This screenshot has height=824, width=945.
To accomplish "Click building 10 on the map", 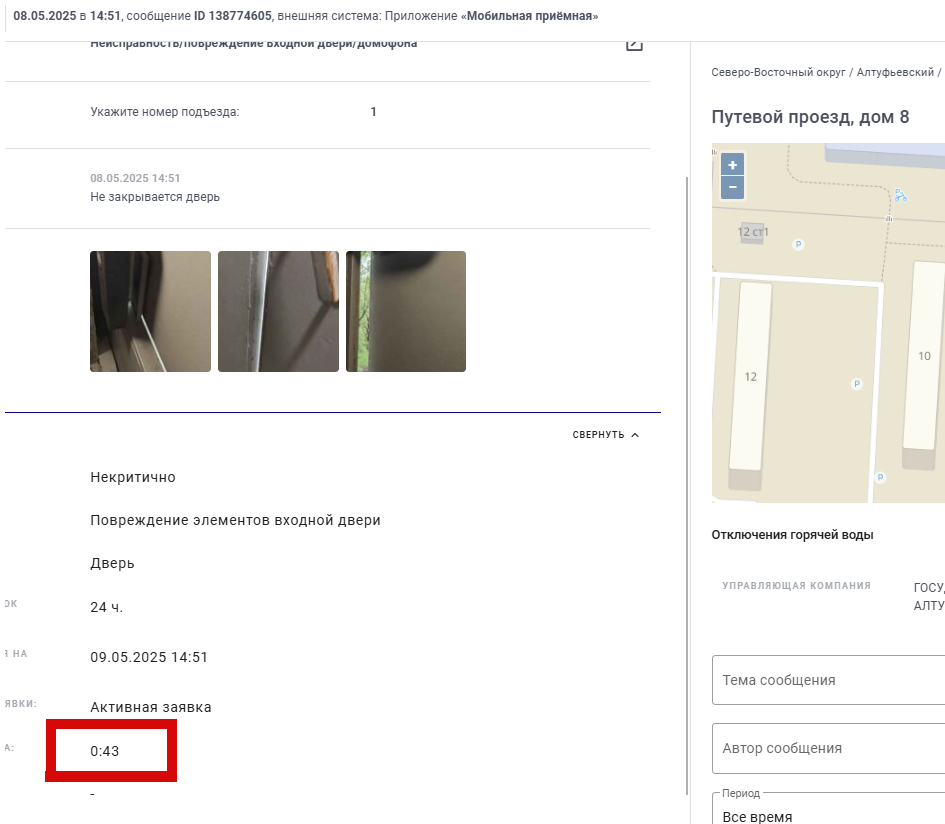I will pyautogui.click(x=923, y=356).
